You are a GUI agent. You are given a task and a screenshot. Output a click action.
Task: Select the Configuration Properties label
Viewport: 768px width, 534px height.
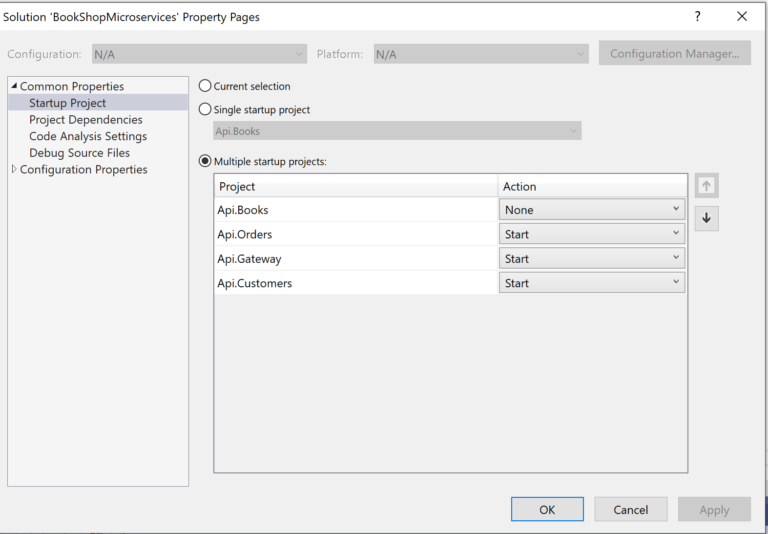(x=83, y=170)
